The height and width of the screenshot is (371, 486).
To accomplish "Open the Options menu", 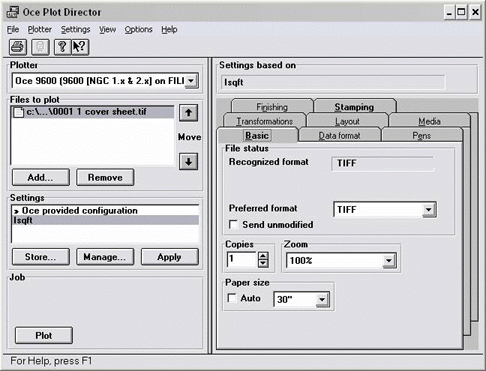I will (138, 30).
